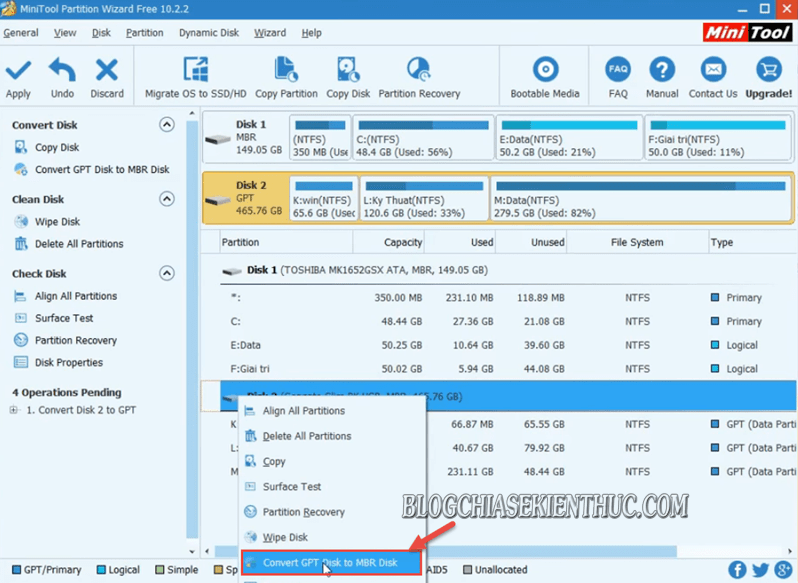Open the General menu

tap(20, 33)
